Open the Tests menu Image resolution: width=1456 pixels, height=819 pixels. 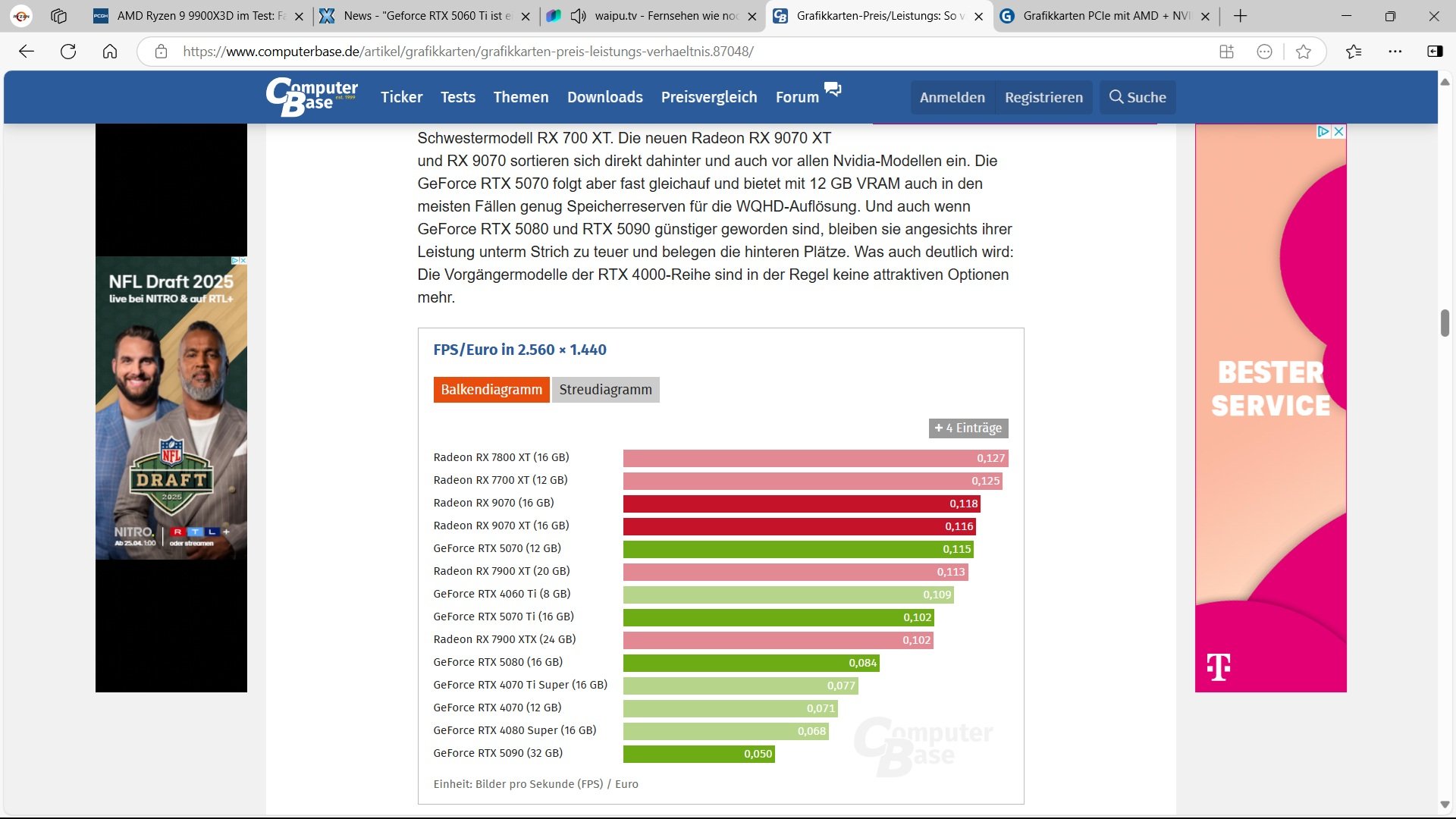point(458,97)
